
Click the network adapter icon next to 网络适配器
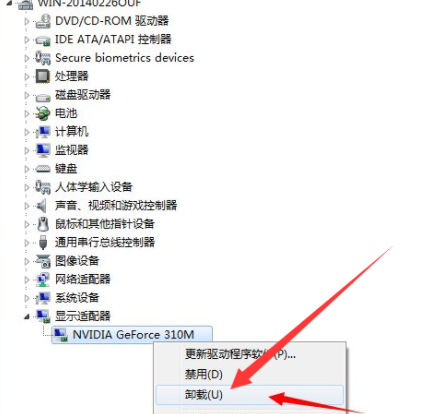point(43,279)
